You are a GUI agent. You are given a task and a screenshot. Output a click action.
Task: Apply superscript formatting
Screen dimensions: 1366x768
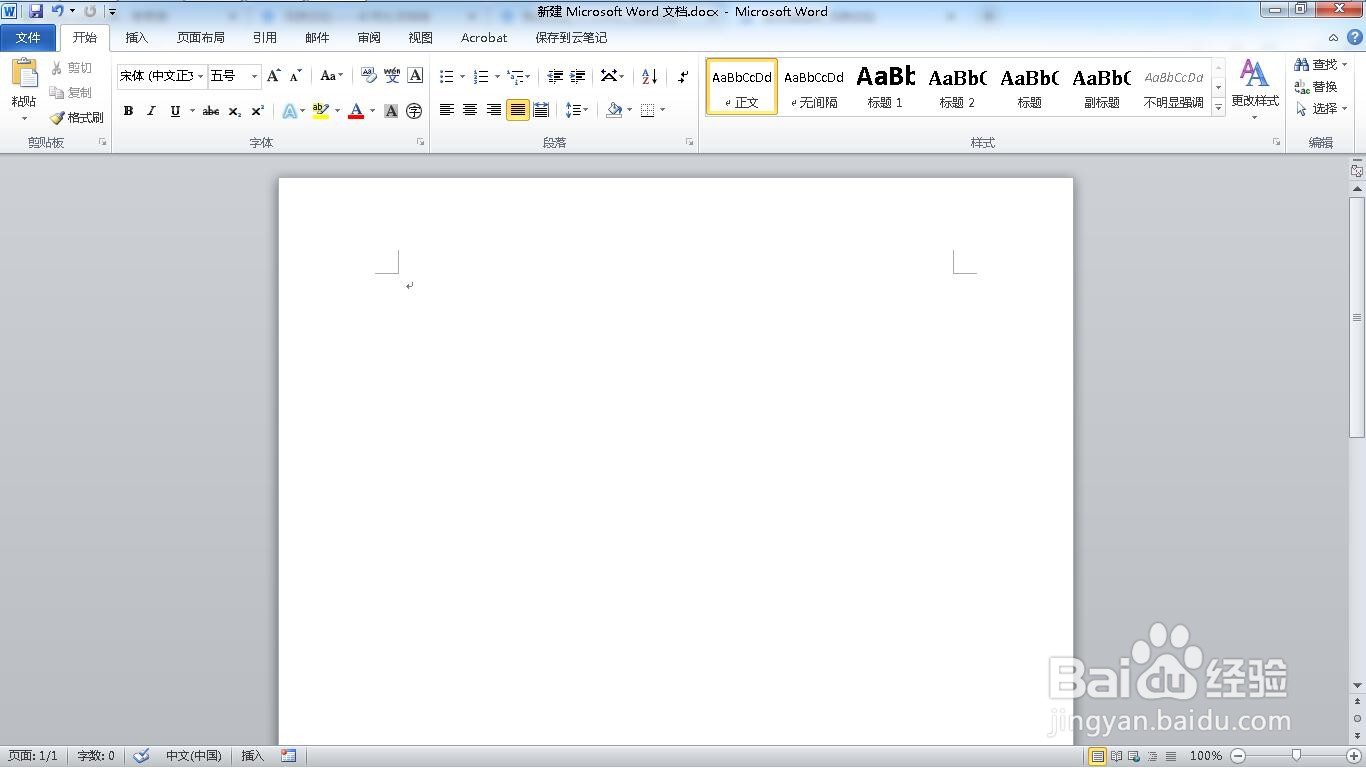(x=257, y=111)
